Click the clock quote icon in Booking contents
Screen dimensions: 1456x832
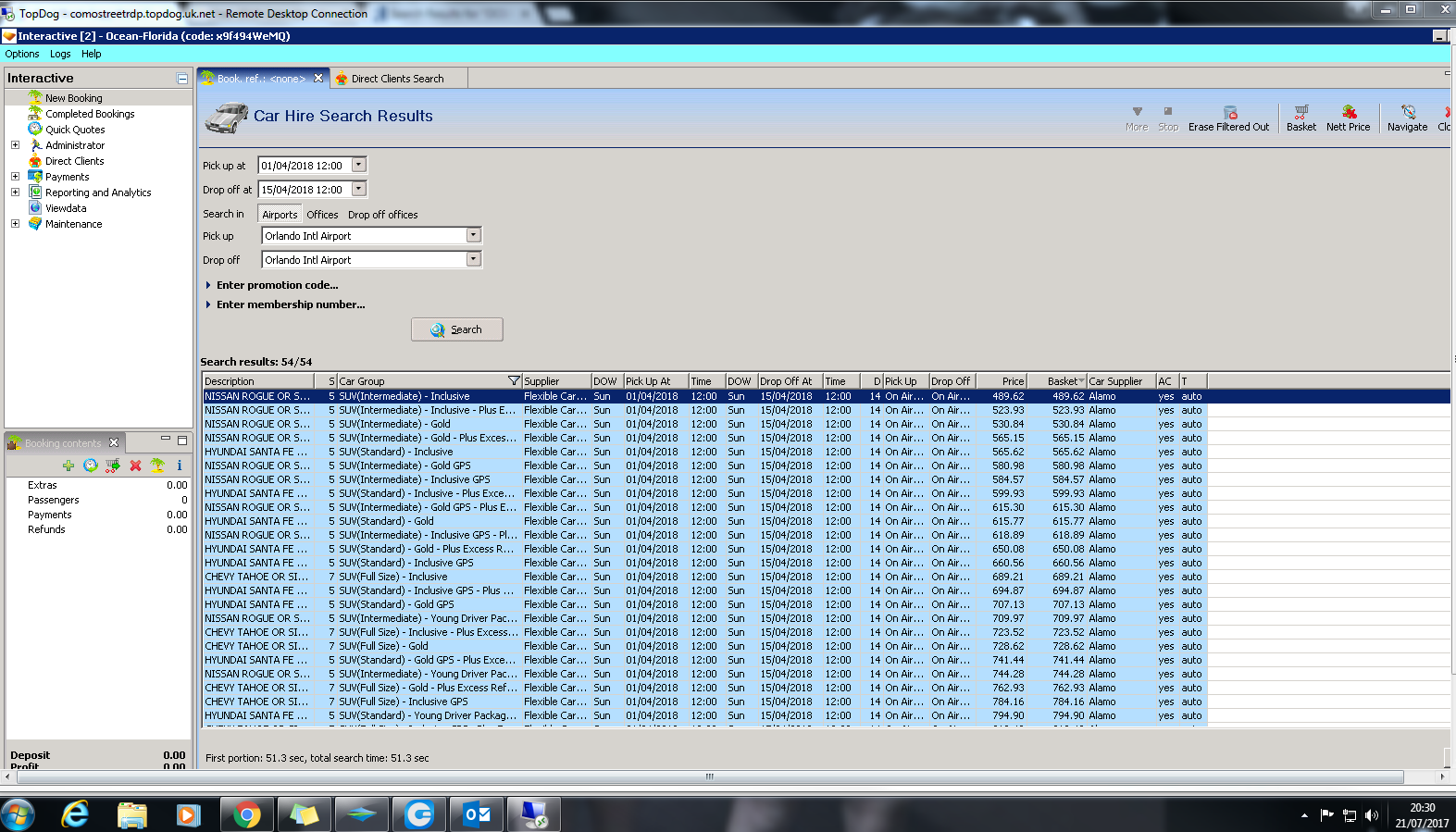[90, 466]
